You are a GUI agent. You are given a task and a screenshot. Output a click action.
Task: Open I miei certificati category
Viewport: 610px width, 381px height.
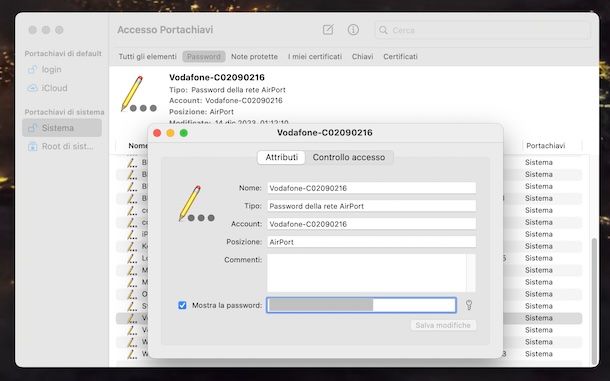315,56
